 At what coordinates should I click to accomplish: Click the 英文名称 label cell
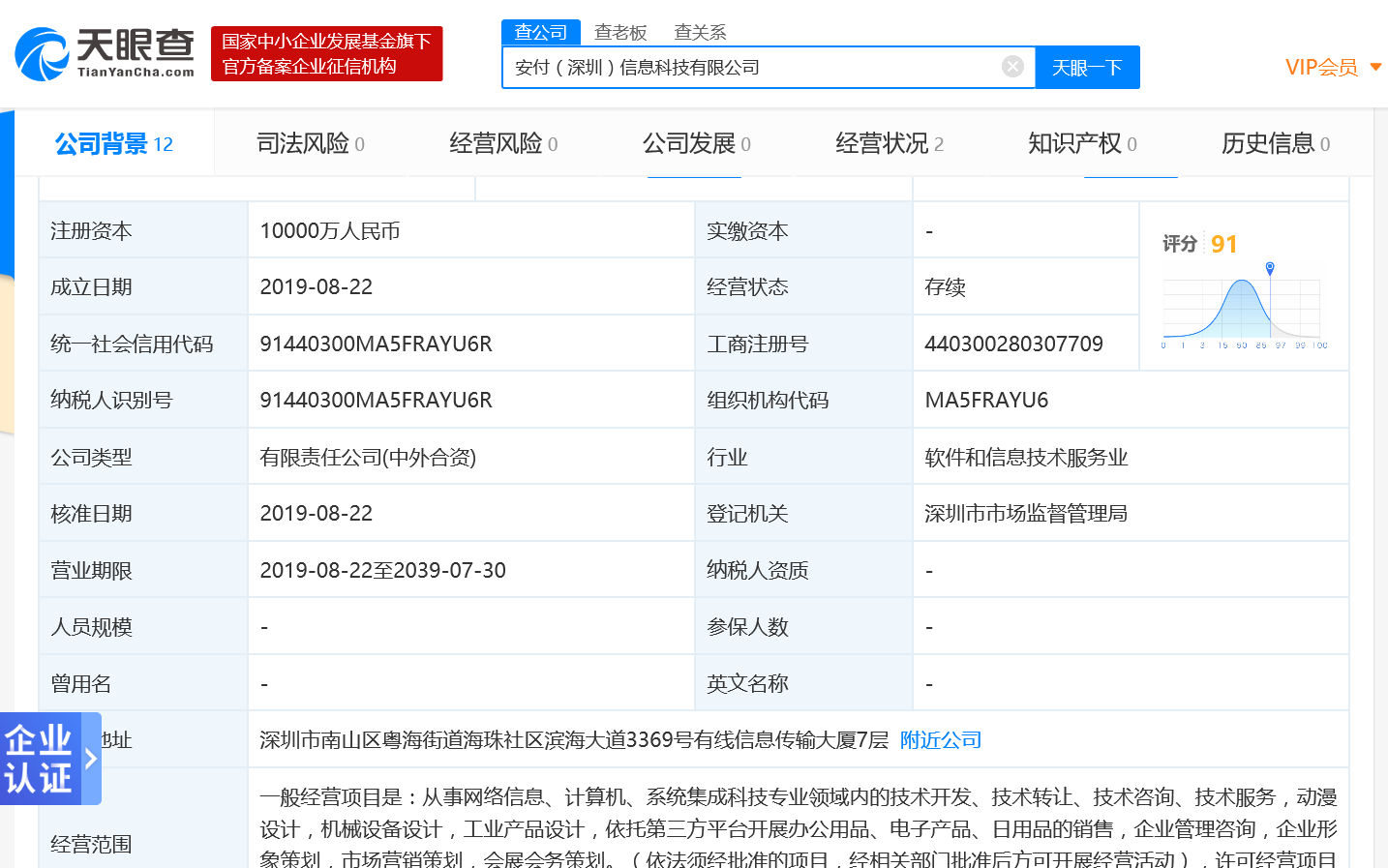coord(803,683)
